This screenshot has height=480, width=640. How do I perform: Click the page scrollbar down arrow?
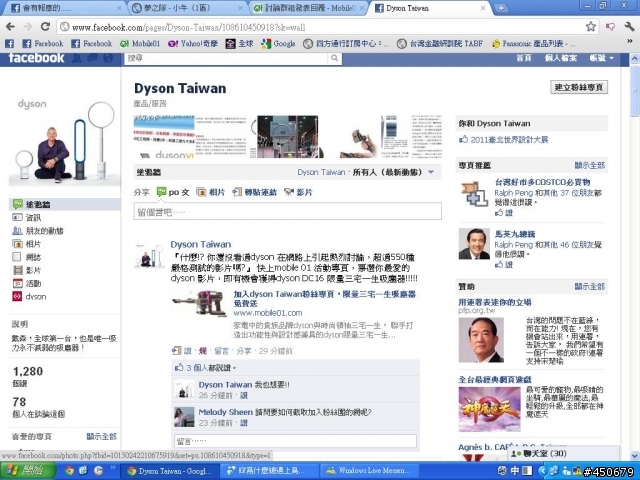pyautogui.click(x=635, y=456)
